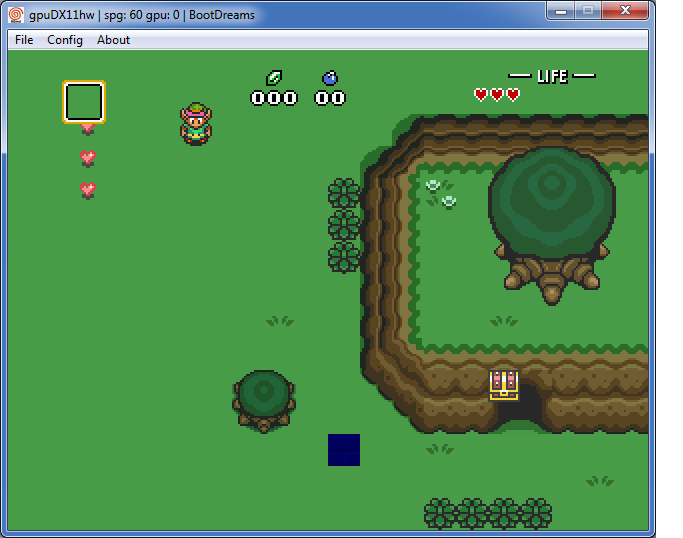
Task: Click the LIFE label
Action: click(552, 76)
